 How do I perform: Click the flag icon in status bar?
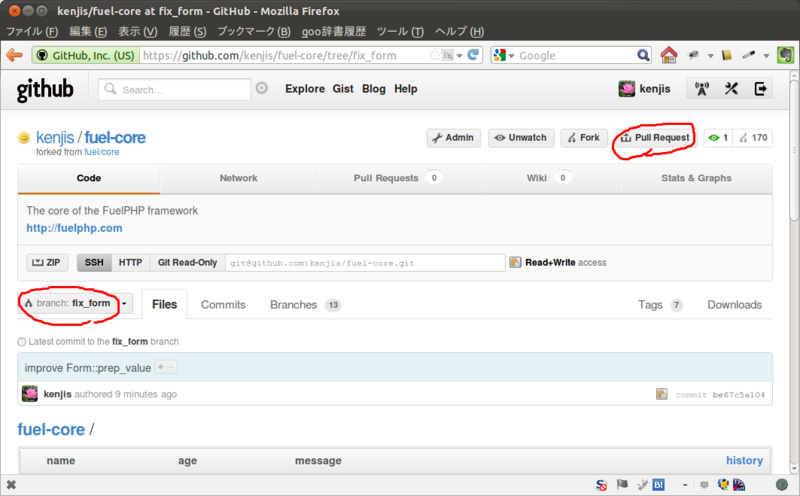(x=622, y=484)
